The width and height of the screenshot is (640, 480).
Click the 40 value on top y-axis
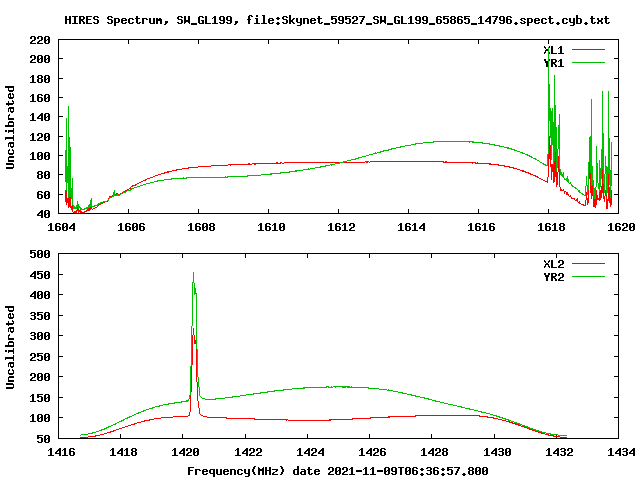pyautogui.click(x=43, y=214)
